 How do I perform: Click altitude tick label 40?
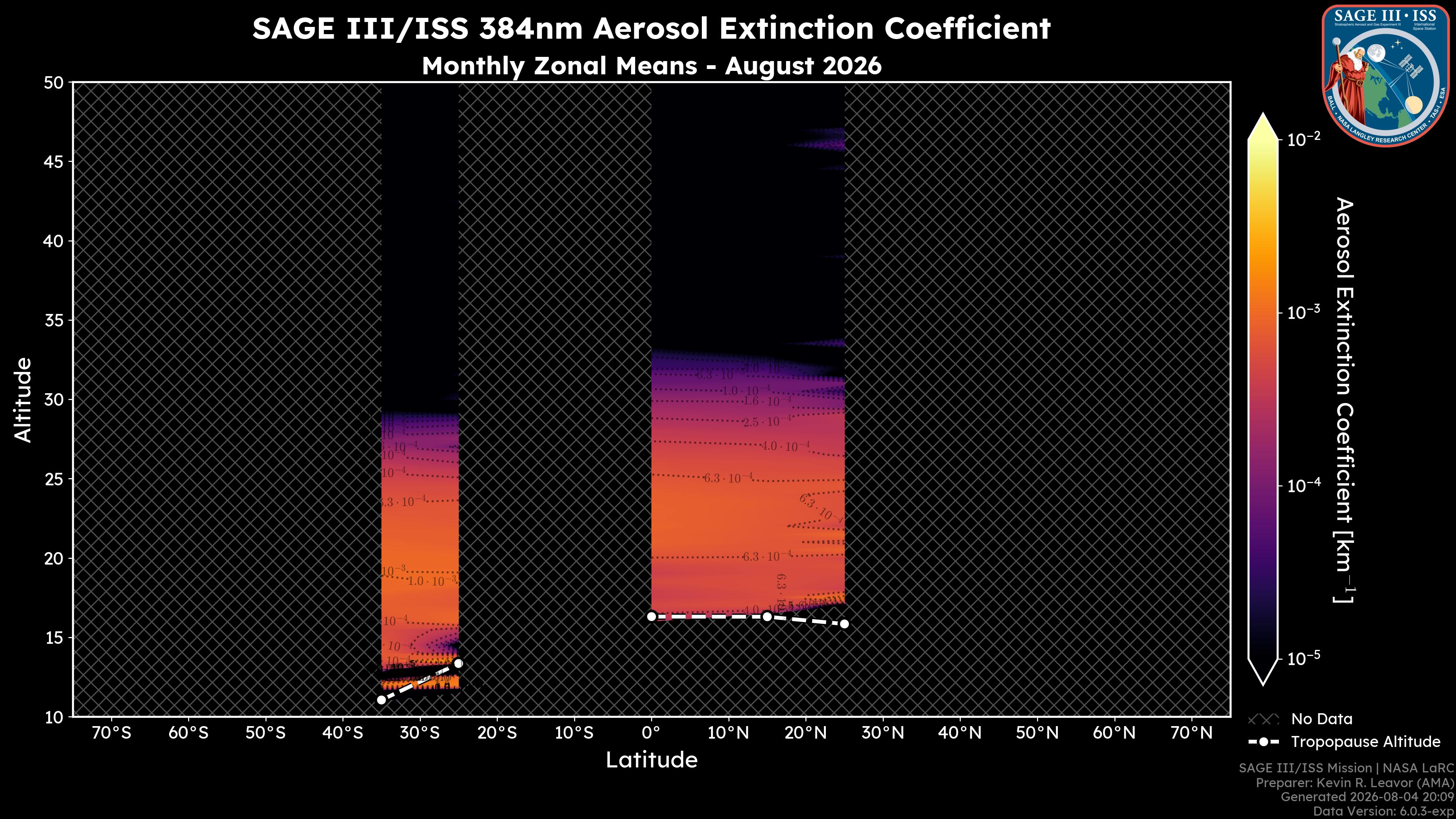click(54, 242)
